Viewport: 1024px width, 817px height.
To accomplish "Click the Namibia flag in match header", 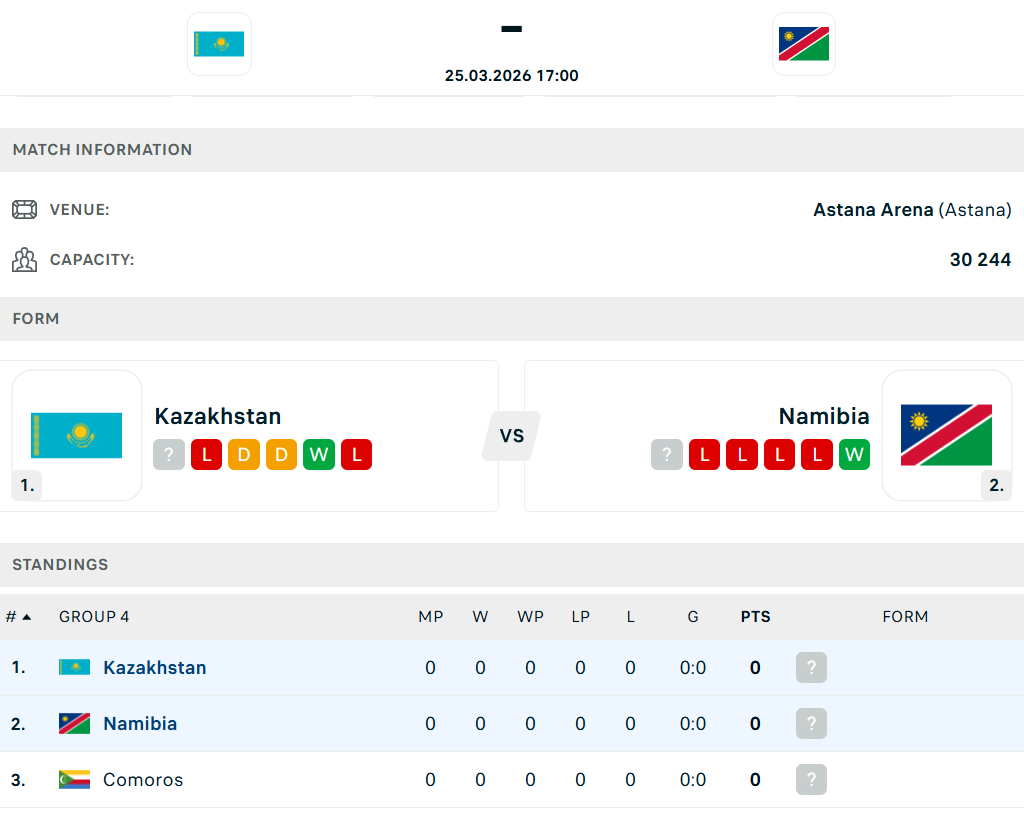I will tap(804, 44).
